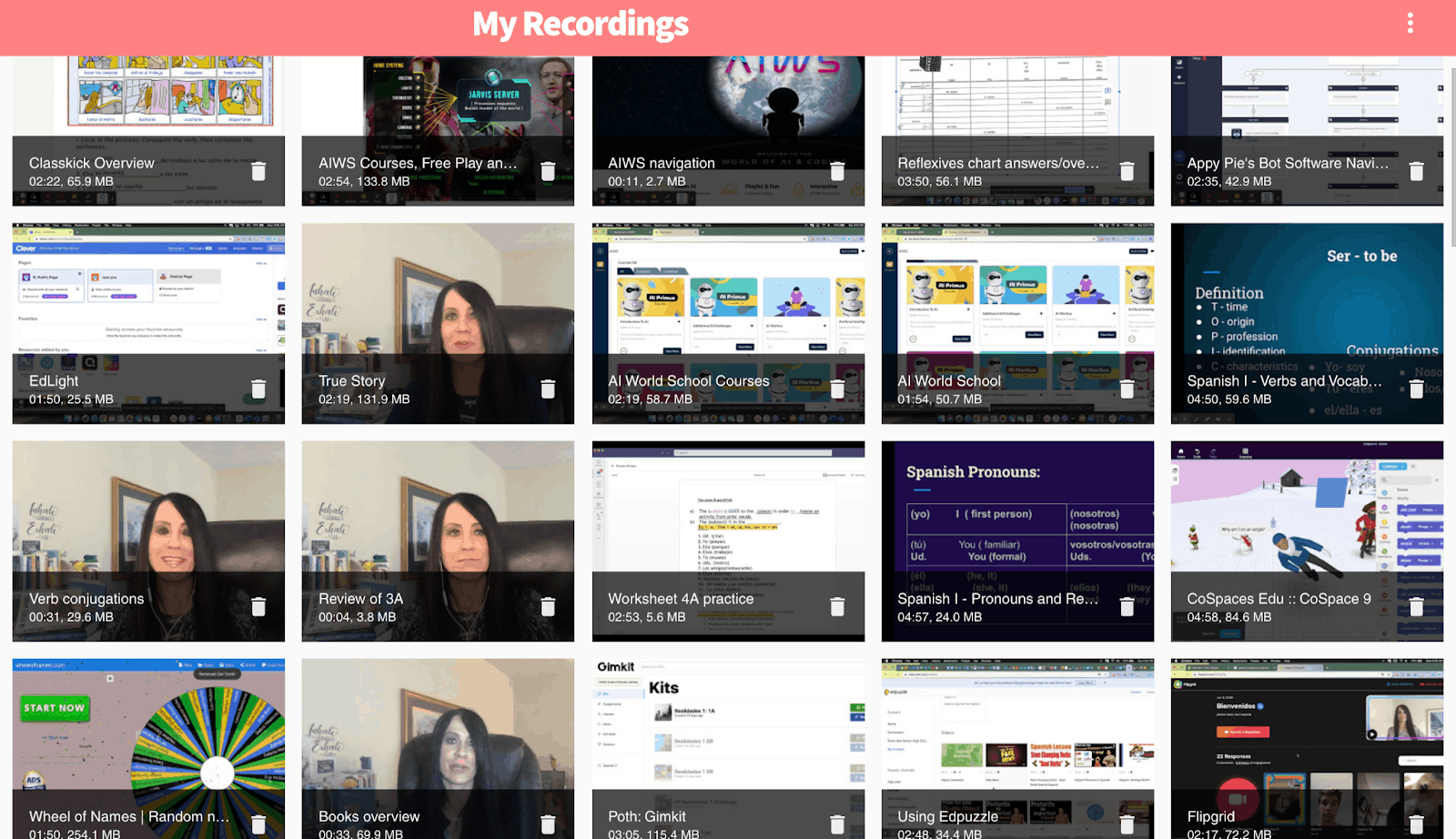Click the Using Edpuzzle title text
Image resolution: width=1456 pixels, height=839 pixels.
click(x=947, y=816)
